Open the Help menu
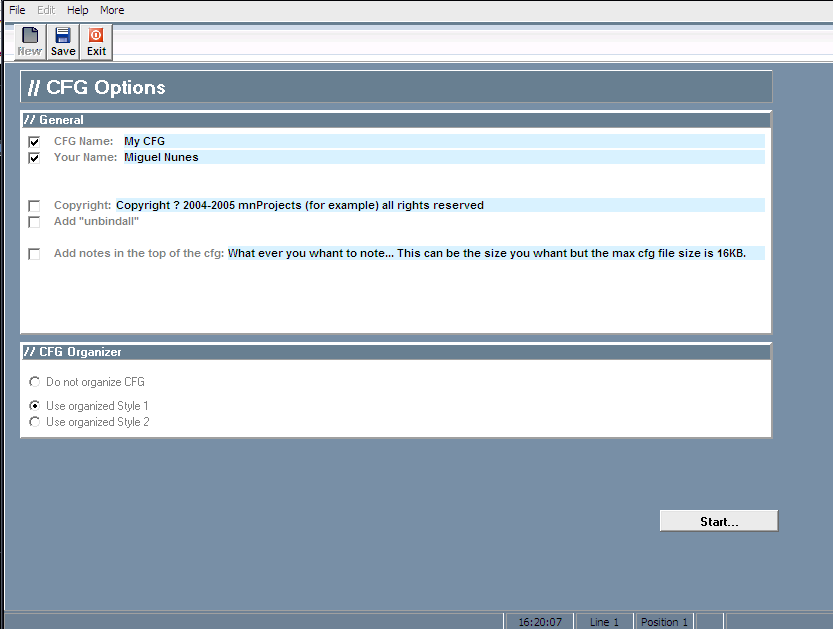 [x=78, y=10]
